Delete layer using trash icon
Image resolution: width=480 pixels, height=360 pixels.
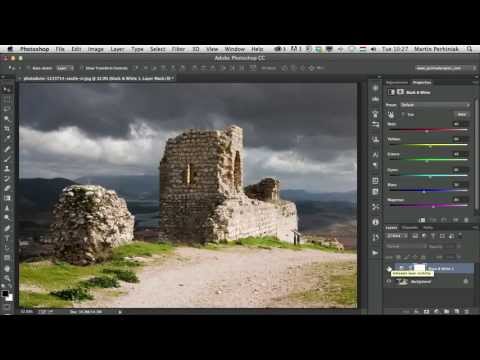coord(467,311)
